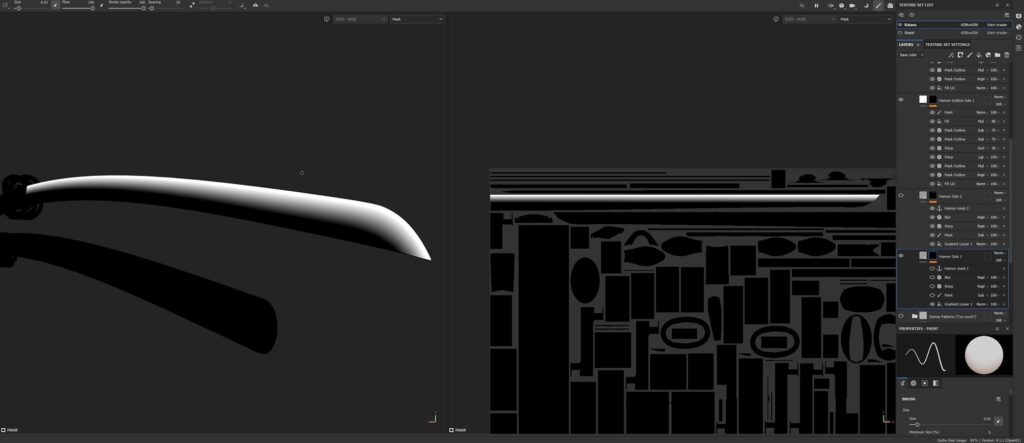The height and width of the screenshot is (443, 1024).
Task: Click the paintbrush mode icon in top-right toolbar
Action: click(x=878, y=5)
